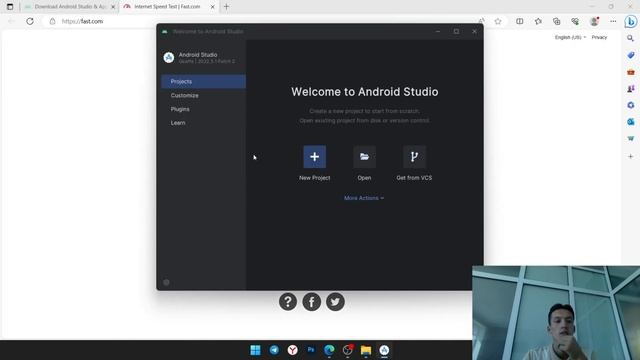The image size is (640, 360).
Task: Open an existing project via folder icon
Action: pyautogui.click(x=364, y=157)
